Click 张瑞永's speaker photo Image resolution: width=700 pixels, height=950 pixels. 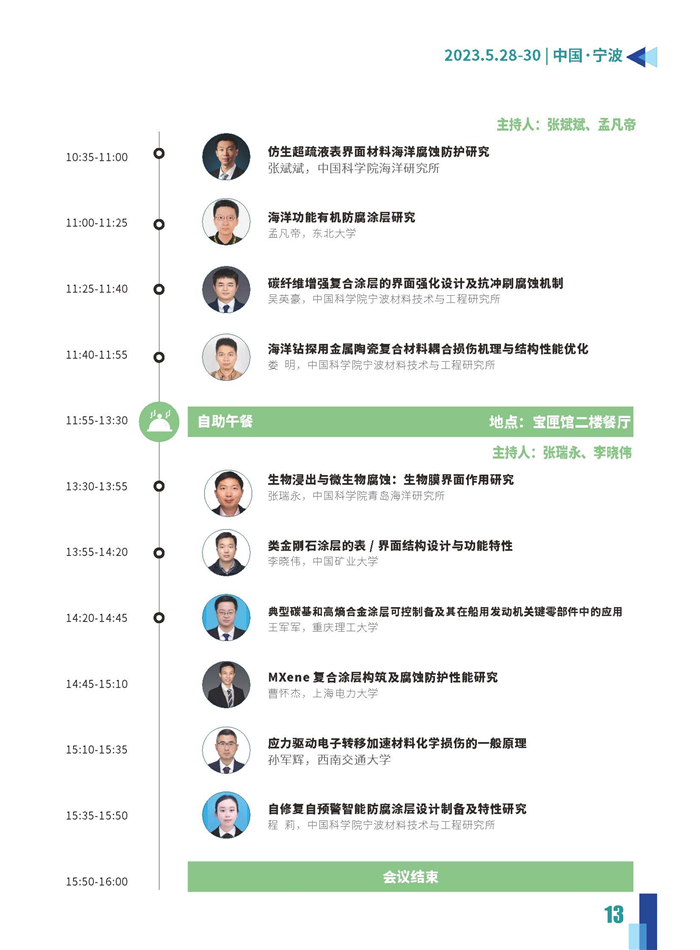pyautogui.click(x=227, y=493)
